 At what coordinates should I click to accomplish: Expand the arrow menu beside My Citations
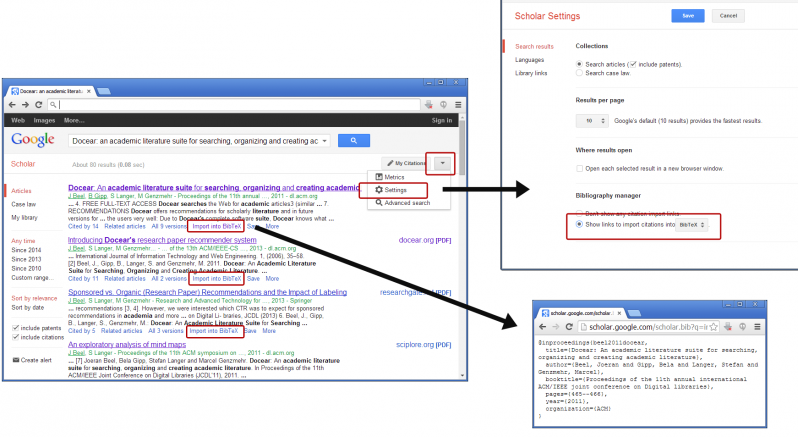442,163
